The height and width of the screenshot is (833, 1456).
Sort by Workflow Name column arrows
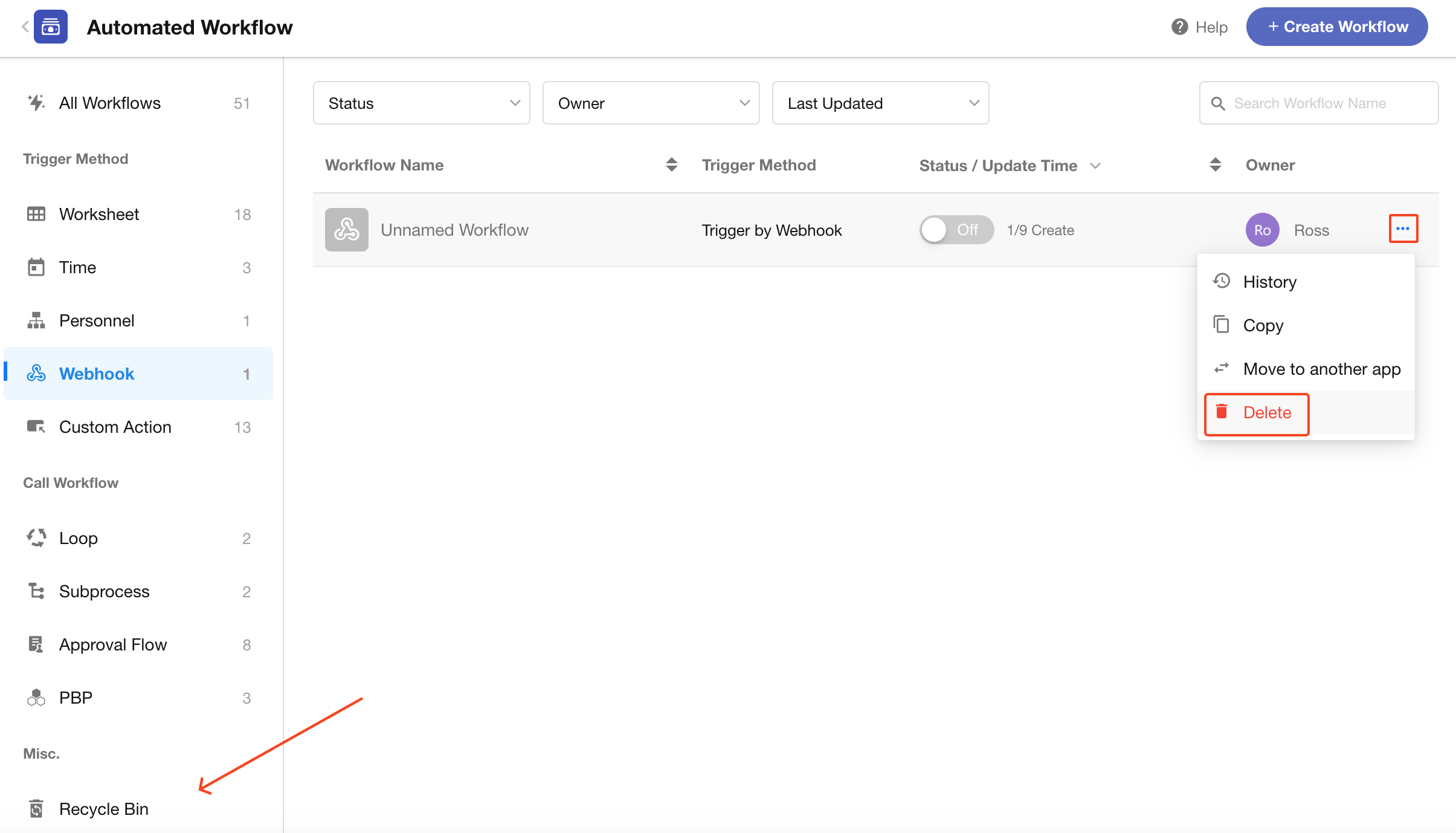pos(671,165)
